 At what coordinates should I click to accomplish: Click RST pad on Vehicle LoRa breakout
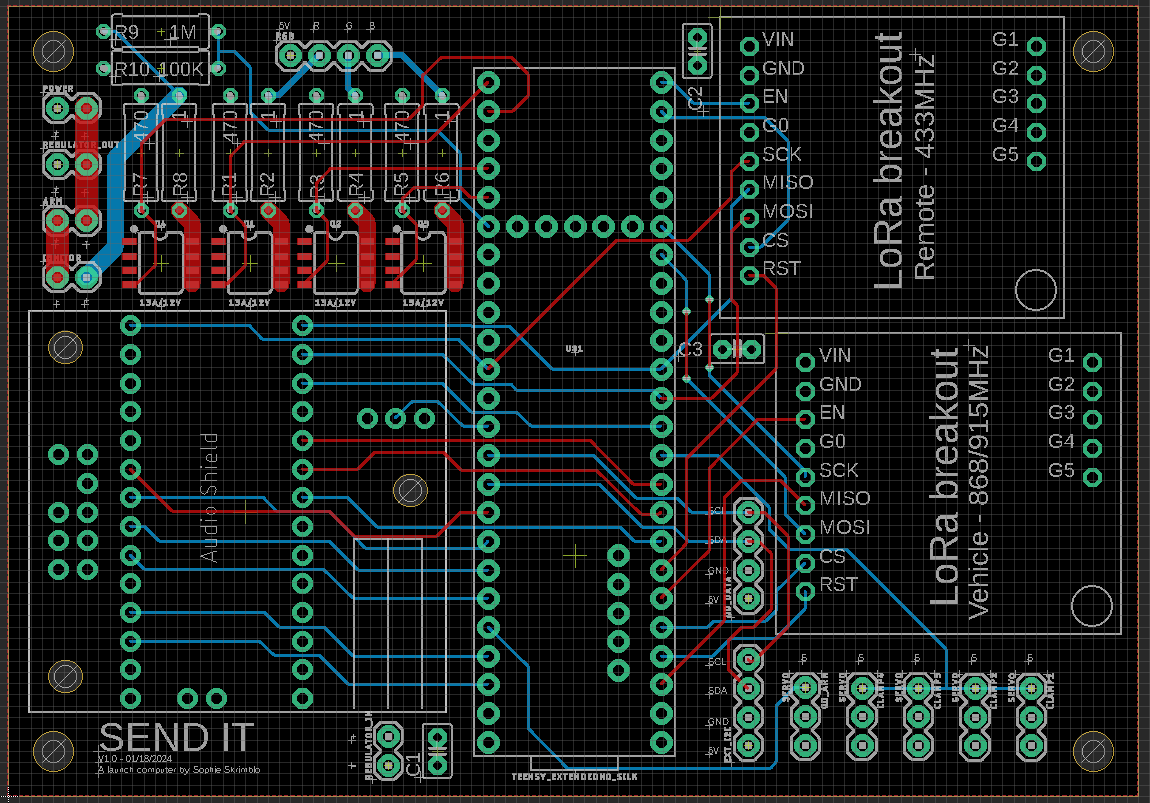click(805, 591)
